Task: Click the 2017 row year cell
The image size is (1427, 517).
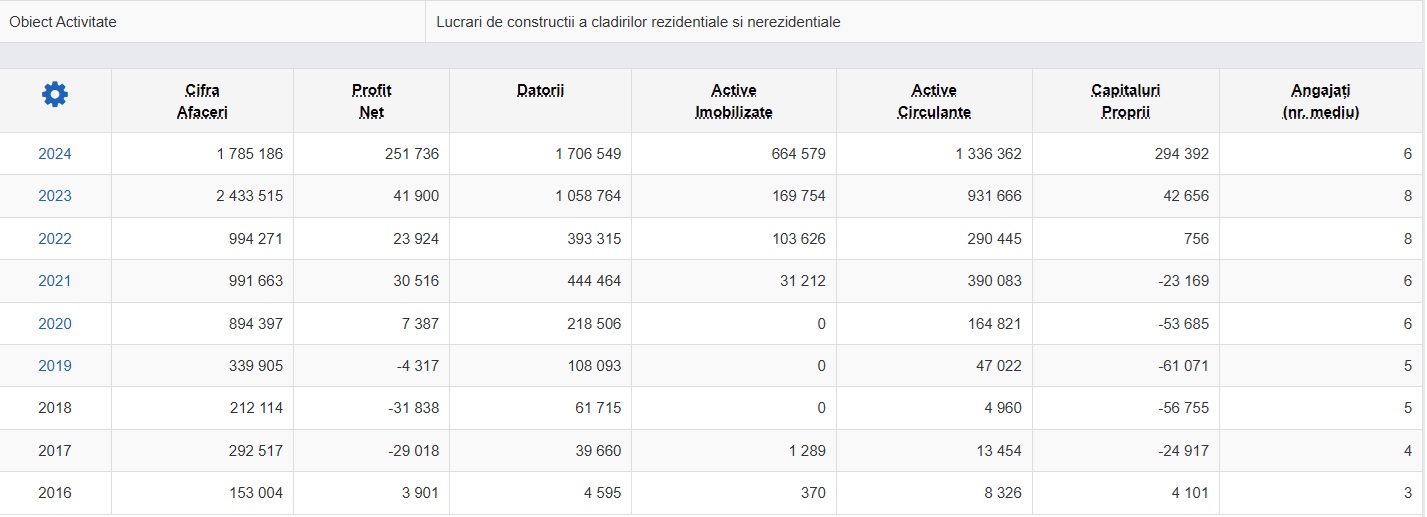Action: pos(55,451)
